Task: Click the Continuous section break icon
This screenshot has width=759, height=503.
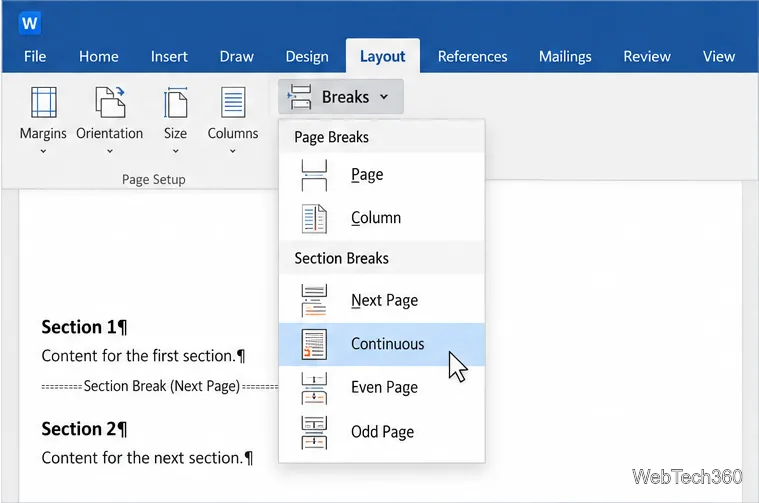Action: (x=314, y=344)
